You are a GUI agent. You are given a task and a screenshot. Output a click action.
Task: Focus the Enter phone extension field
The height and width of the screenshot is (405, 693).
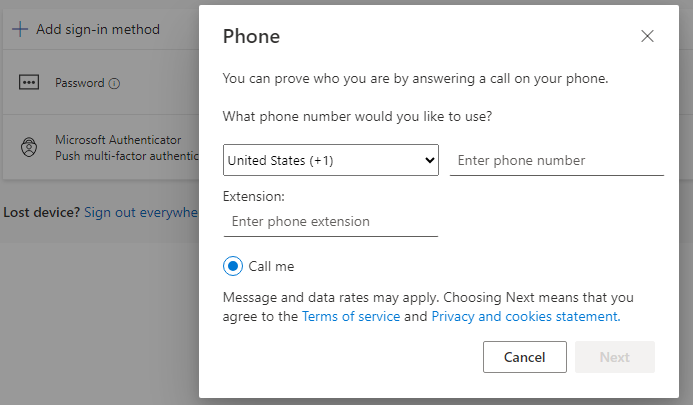click(330, 221)
